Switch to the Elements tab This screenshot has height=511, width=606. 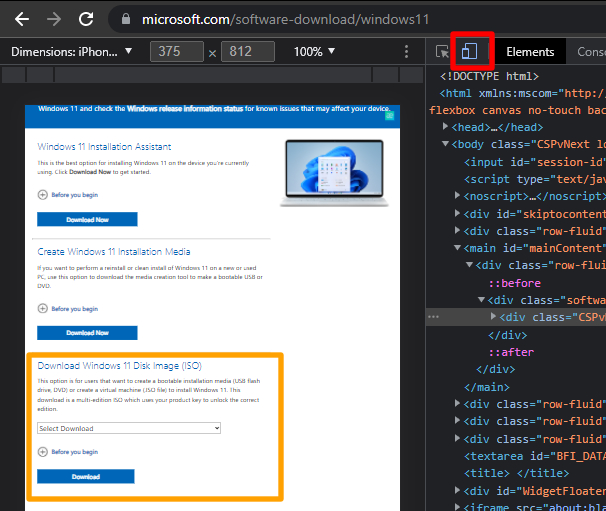[x=530, y=52]
